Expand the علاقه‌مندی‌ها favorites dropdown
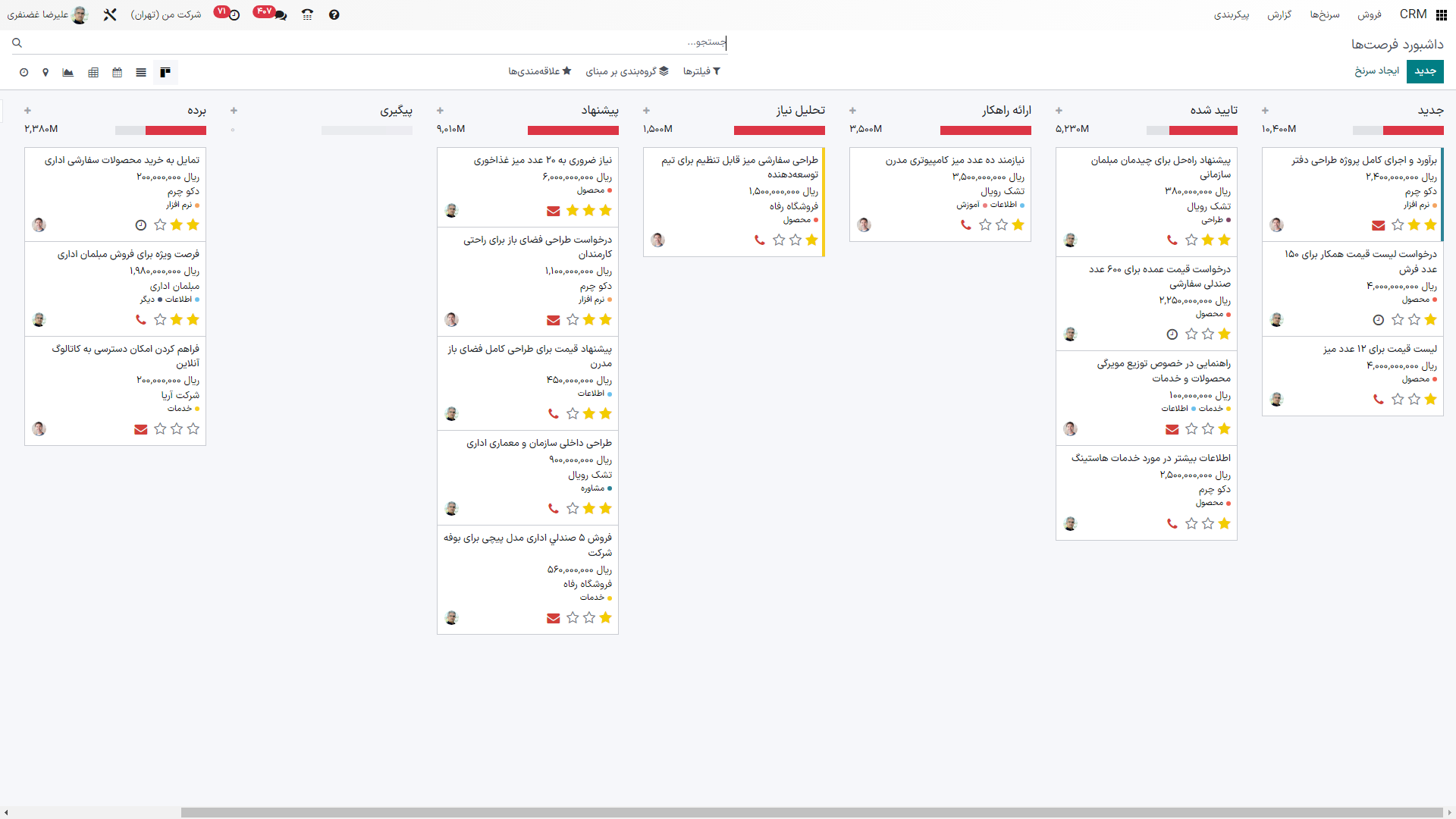The height and width of the screenshot is (819, 1456). [539, 71]
